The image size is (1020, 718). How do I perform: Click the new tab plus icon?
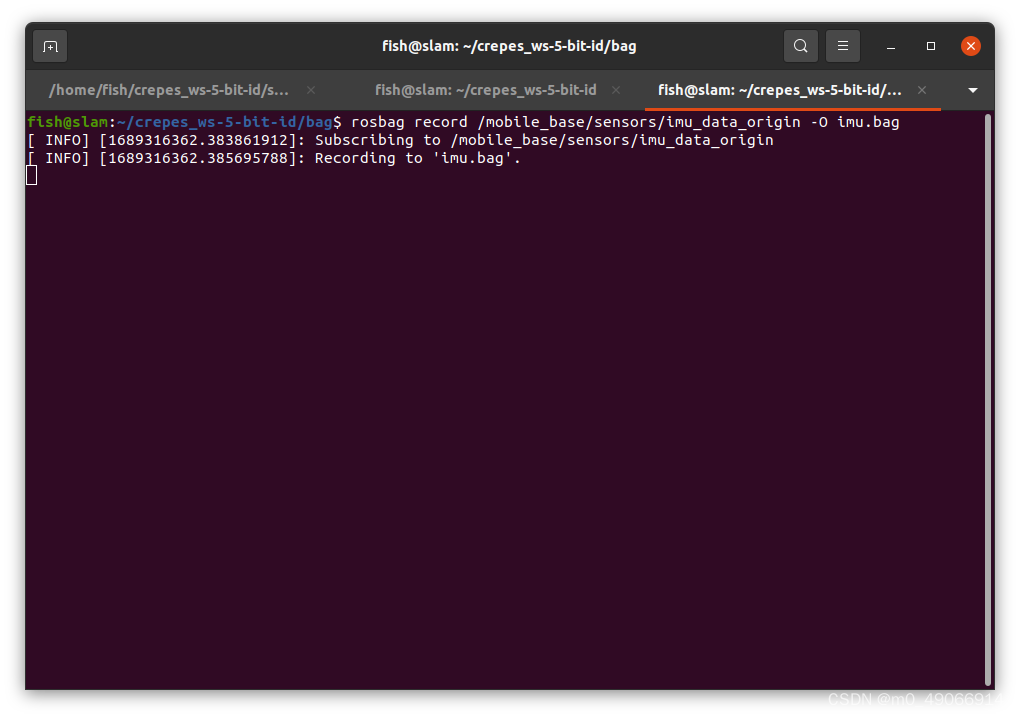click(x=49, y=46)
